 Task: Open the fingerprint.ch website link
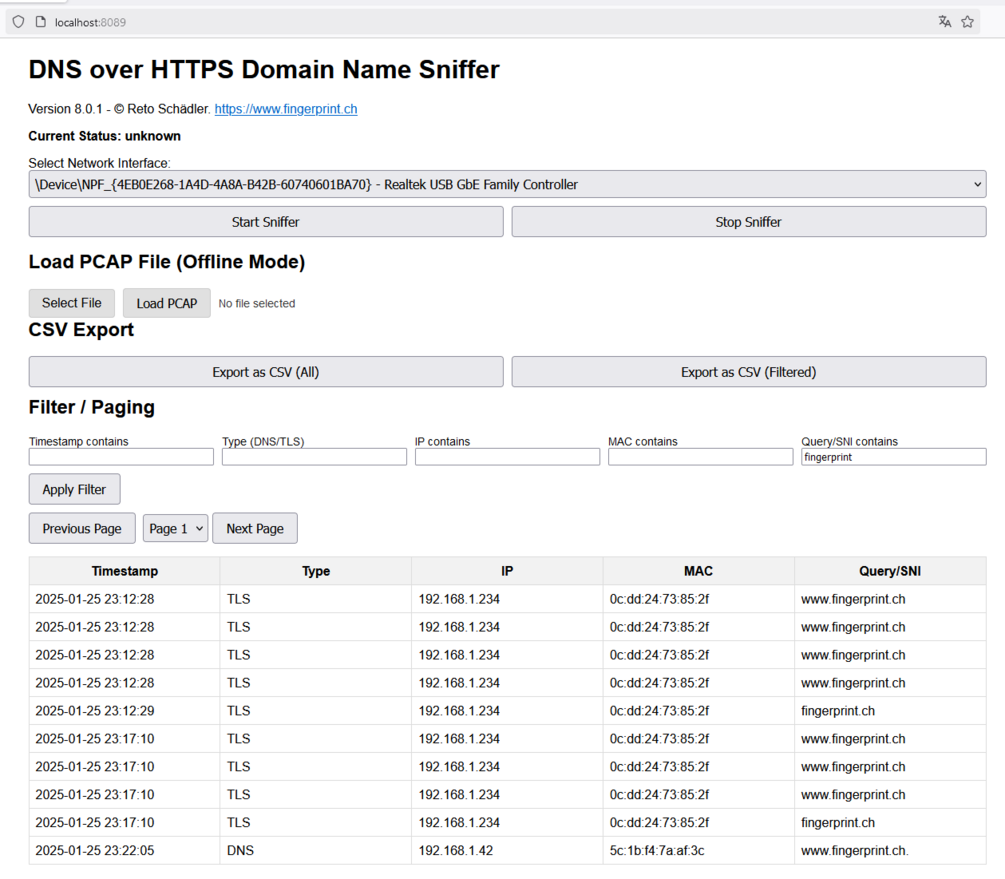point(286,109)
